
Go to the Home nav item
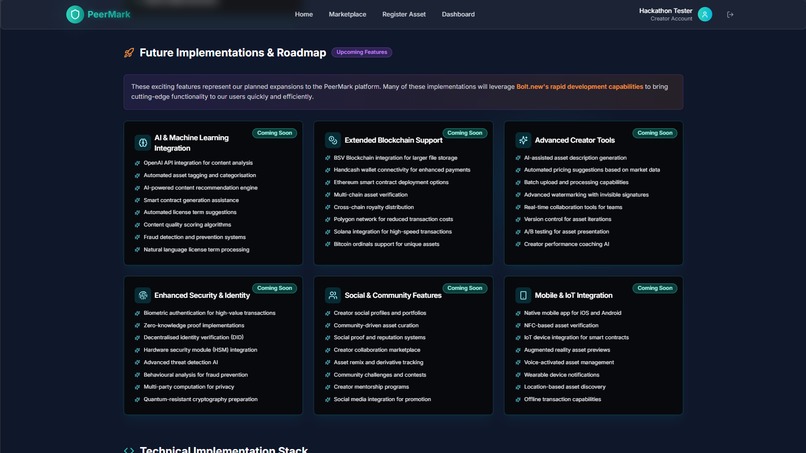pos(304,14)
